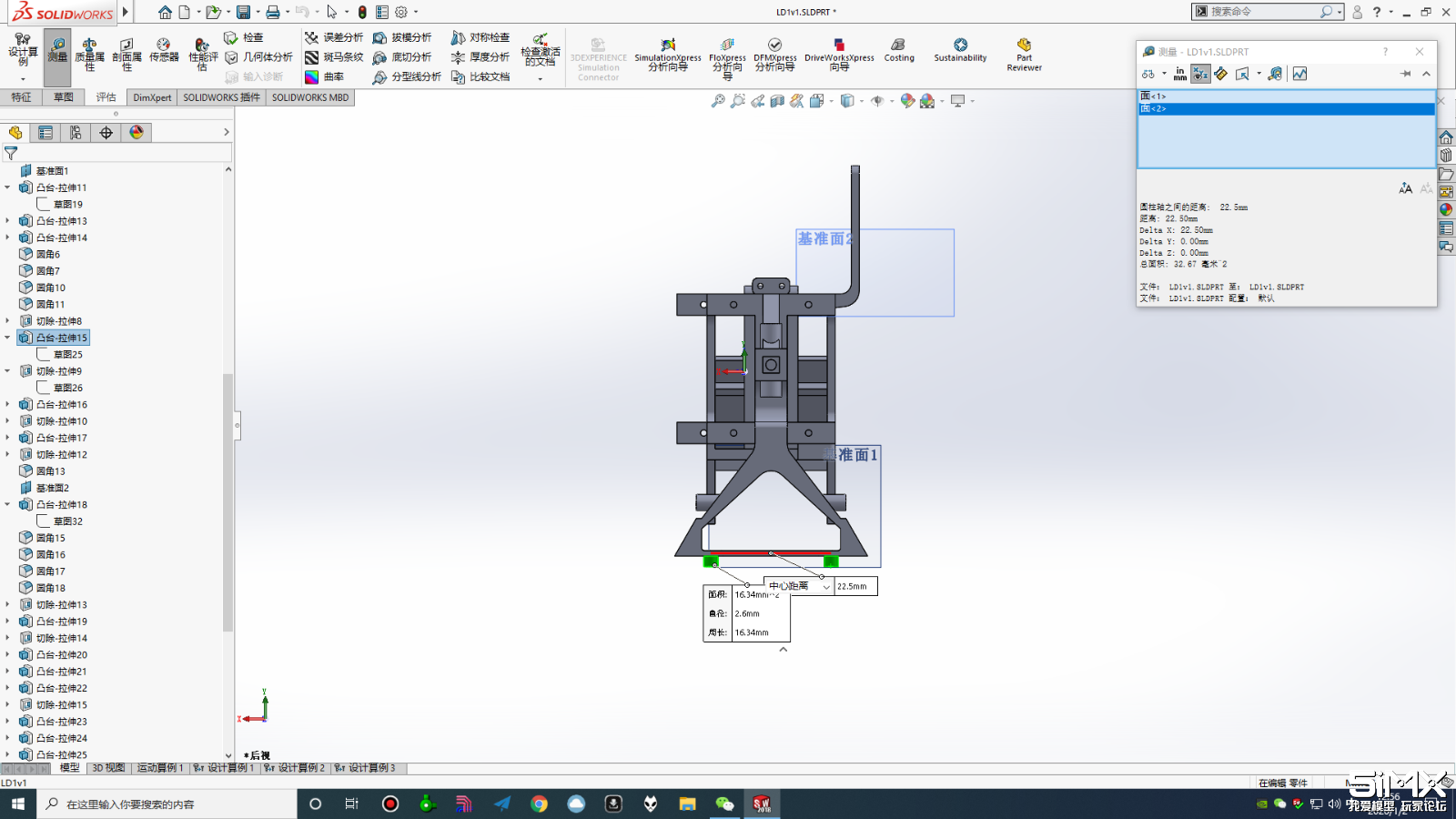
Task: Open 质量属性 mass properties
Action: (x=89, y=55)
